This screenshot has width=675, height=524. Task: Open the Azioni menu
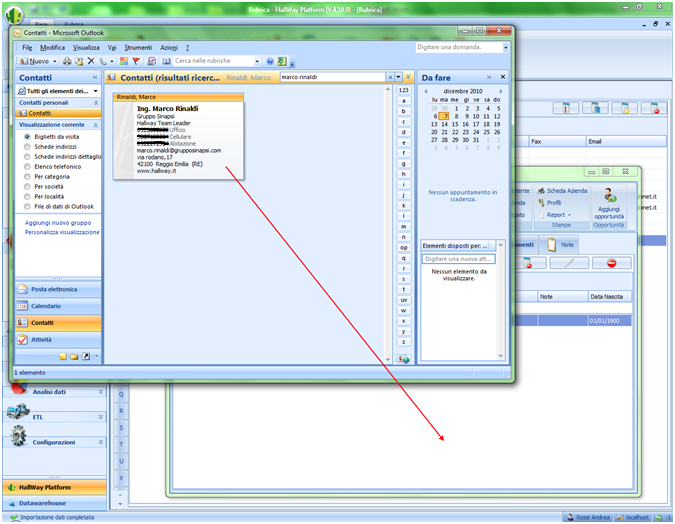[169, 48]
